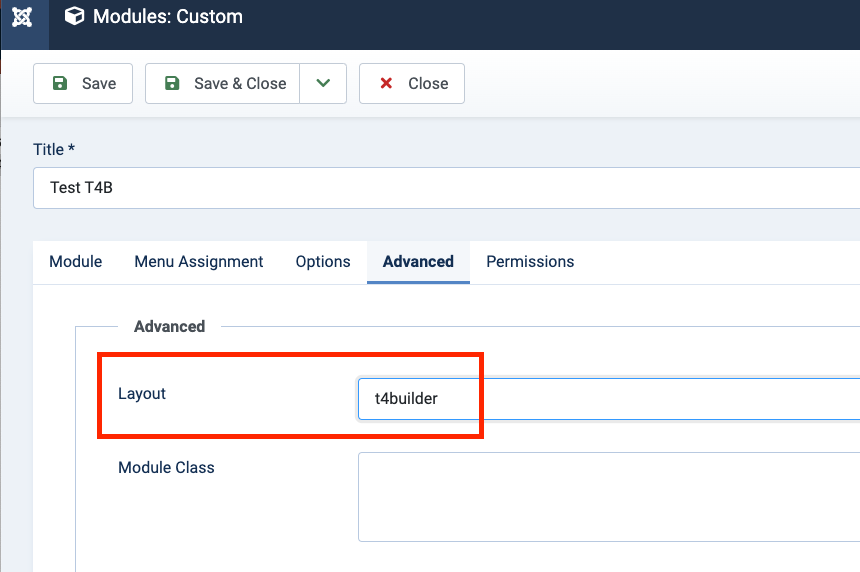Click the red X icon on Close
Screen dimensions: 860x572
click(x=386, y=84)
